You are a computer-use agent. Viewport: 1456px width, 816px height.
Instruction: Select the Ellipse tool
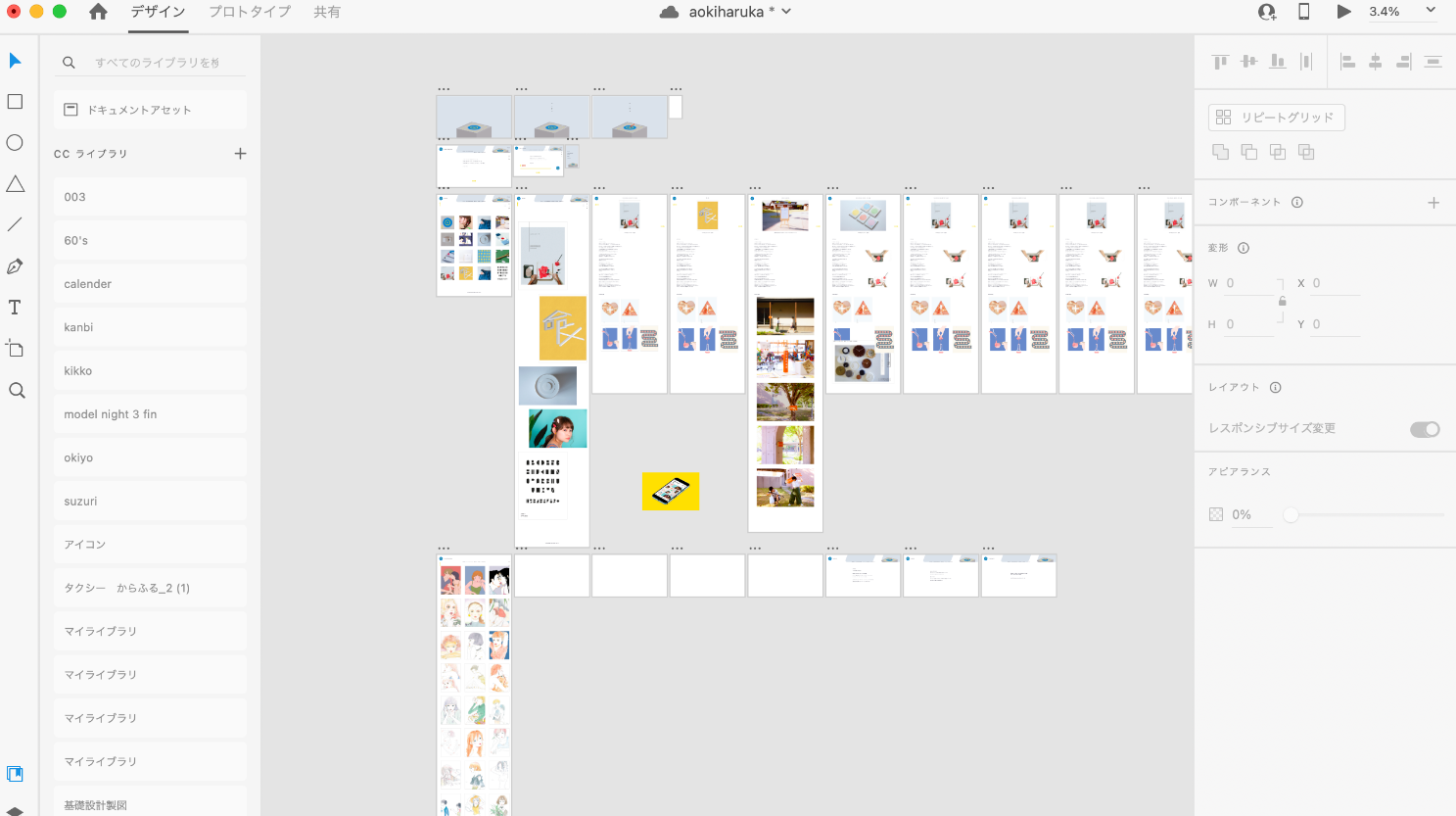click(15, 143)
